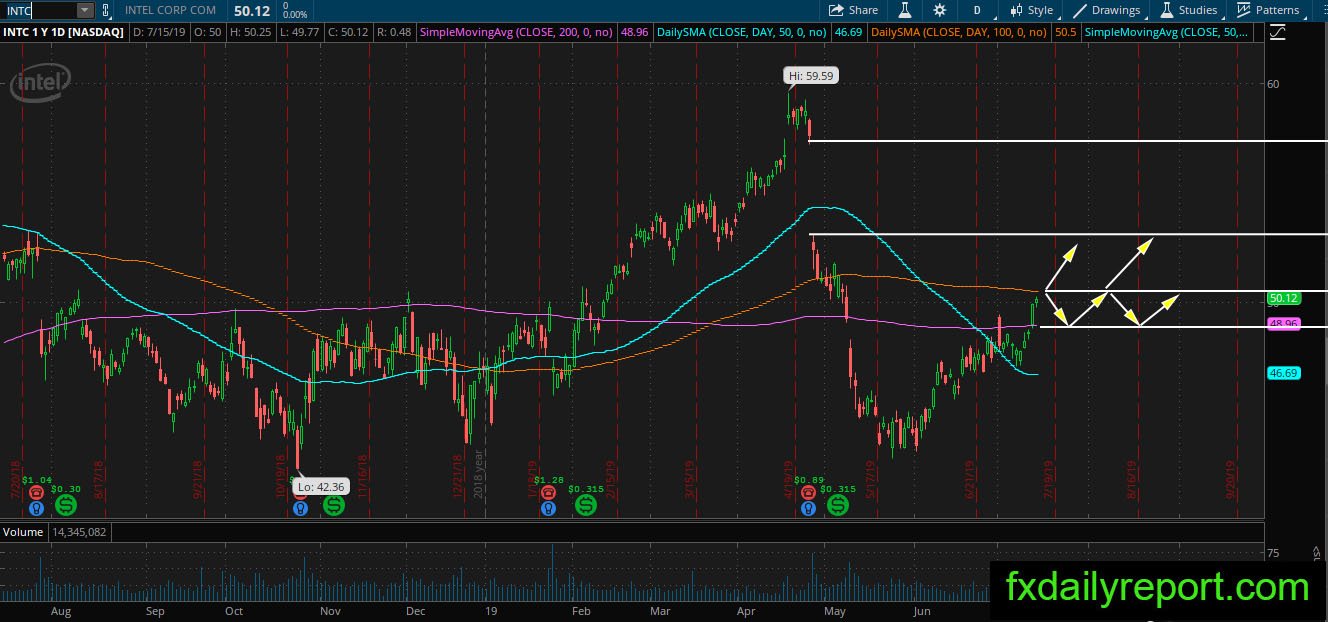Click the INTC symbol input field

(x=38, y=10)
